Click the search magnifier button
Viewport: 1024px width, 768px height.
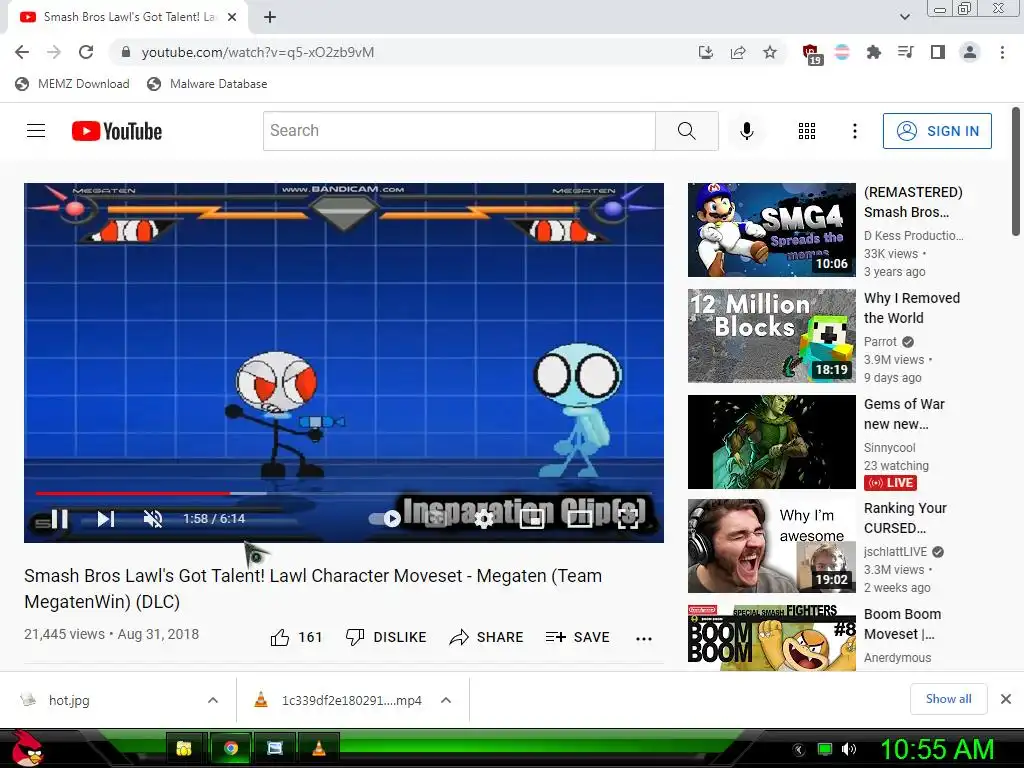686,131
